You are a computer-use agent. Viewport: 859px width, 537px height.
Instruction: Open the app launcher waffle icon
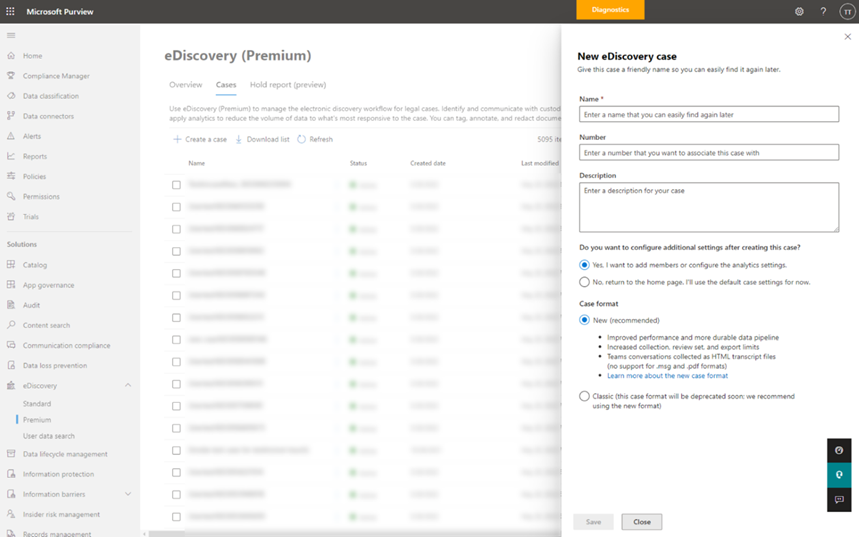click(x=10, y=11)
